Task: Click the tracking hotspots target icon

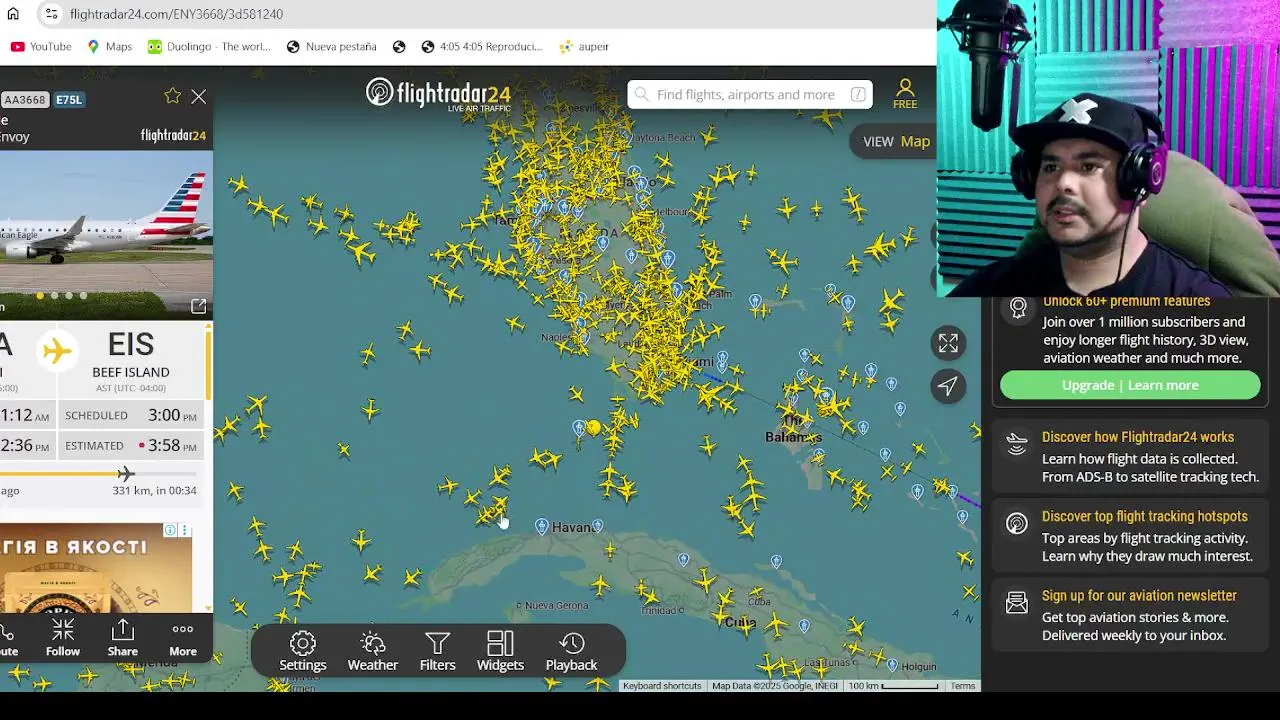Action: (1017, 523)
